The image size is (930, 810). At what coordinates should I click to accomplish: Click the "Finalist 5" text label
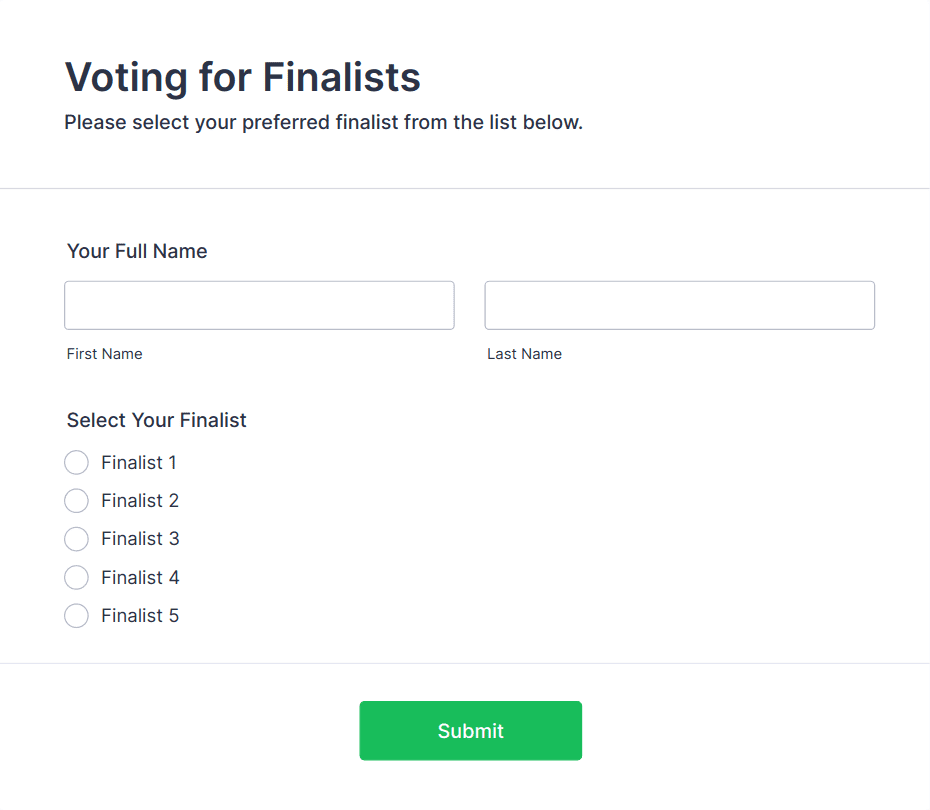pyautogui.click(x=140, y=616)
